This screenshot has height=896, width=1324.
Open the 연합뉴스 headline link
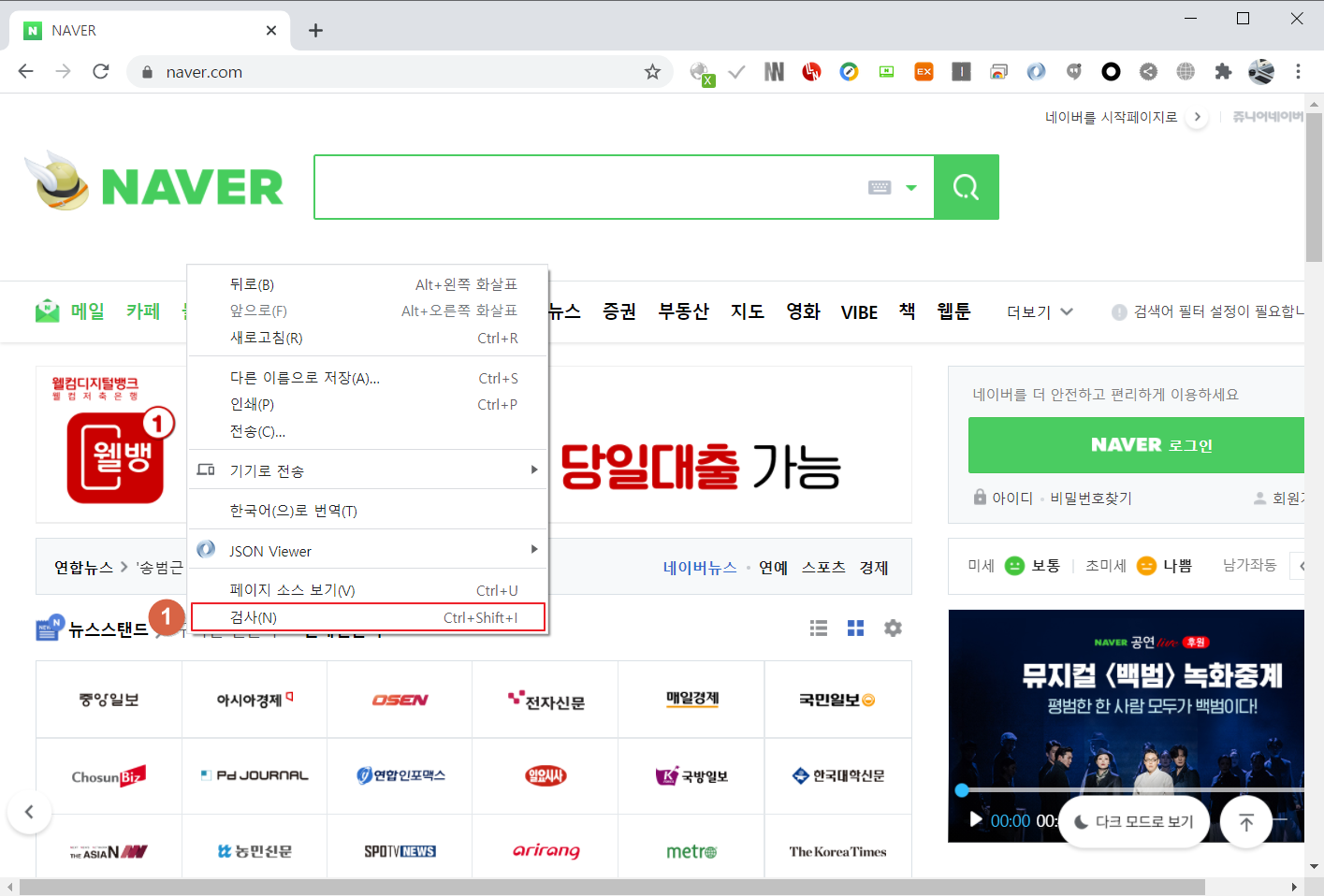point(83,568)
